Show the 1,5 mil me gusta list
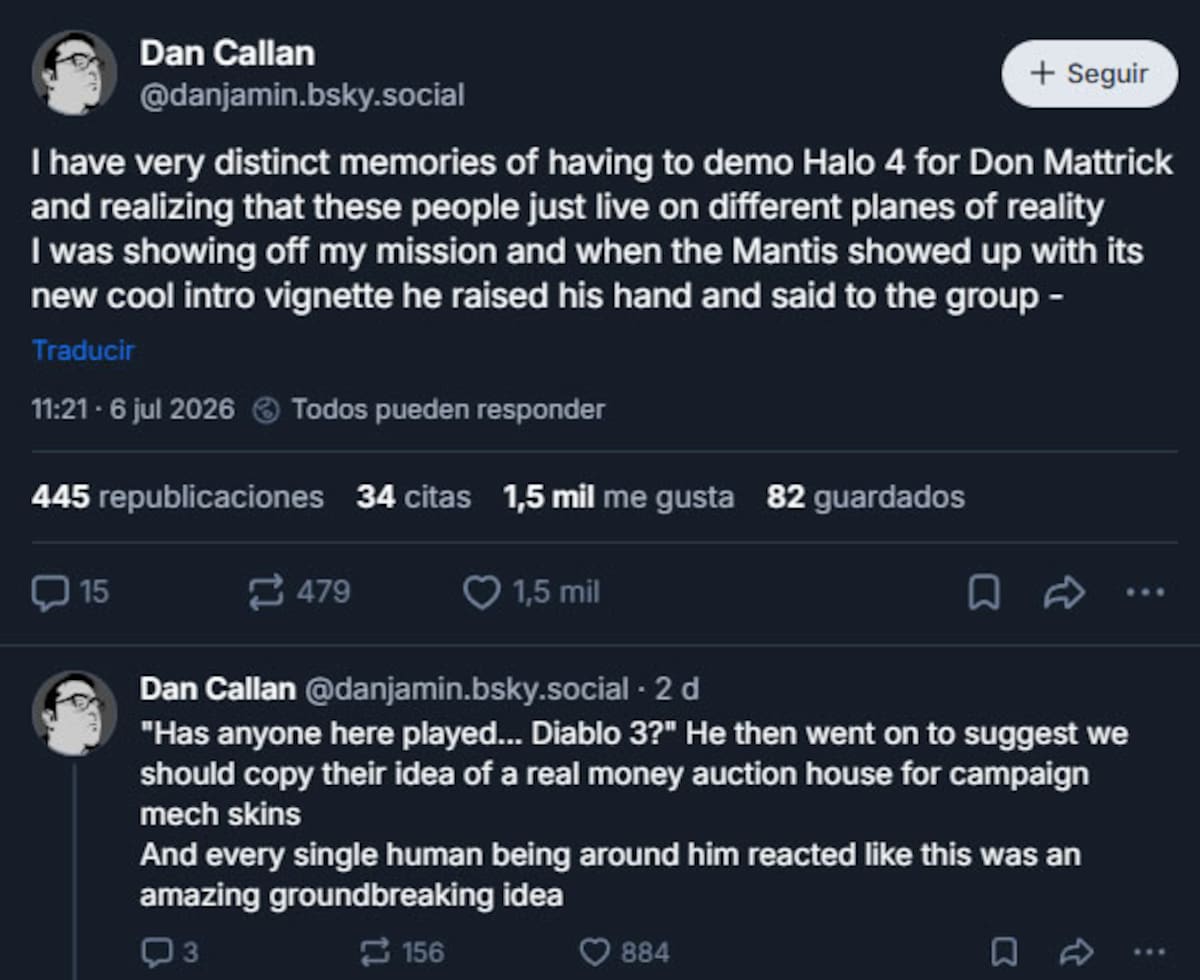1200x980 pixels. pyautogui.click(x=619, y=497)
